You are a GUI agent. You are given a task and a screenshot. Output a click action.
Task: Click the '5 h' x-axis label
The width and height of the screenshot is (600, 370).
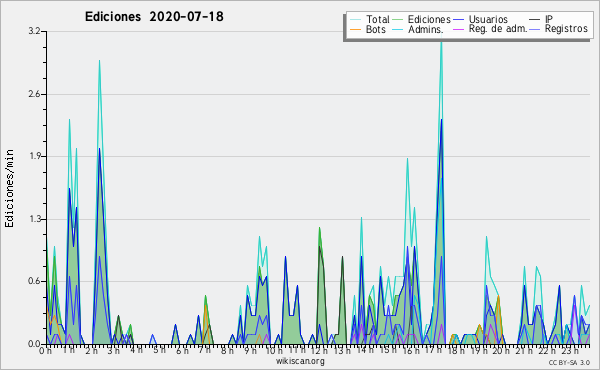coord(159,350)
